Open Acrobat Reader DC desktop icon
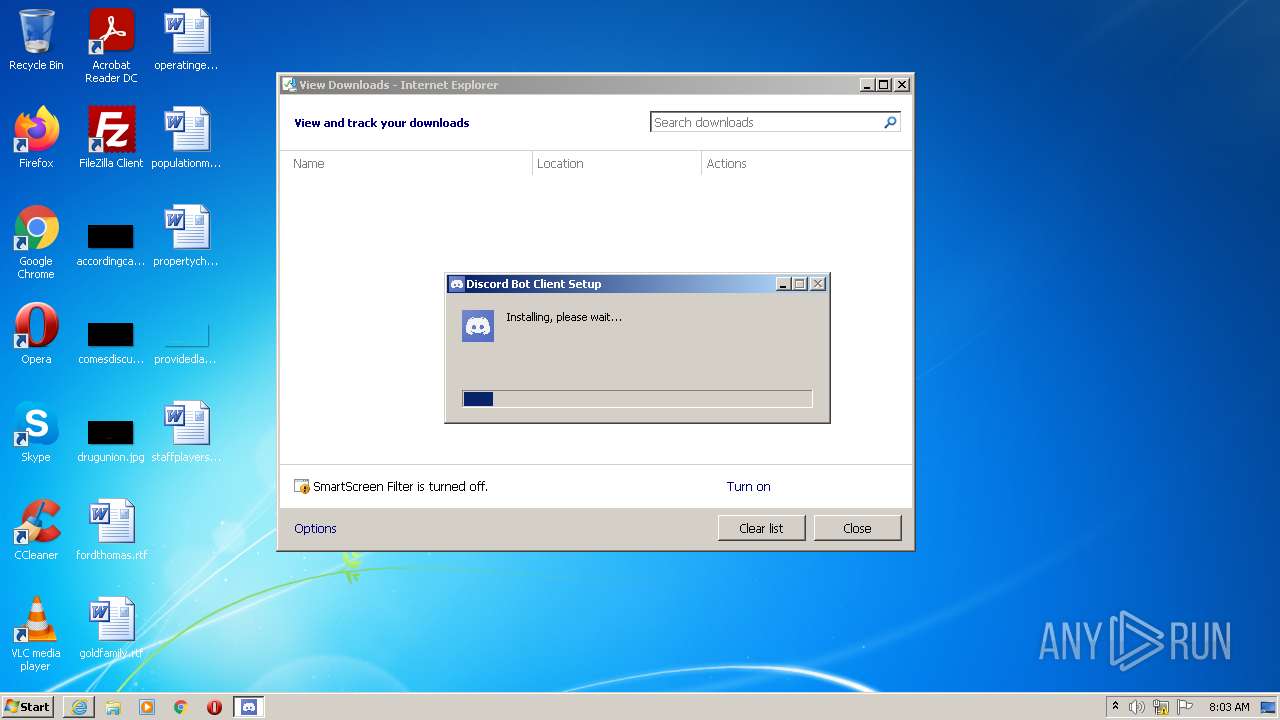1280x720 pixels. tap(111, 45)
